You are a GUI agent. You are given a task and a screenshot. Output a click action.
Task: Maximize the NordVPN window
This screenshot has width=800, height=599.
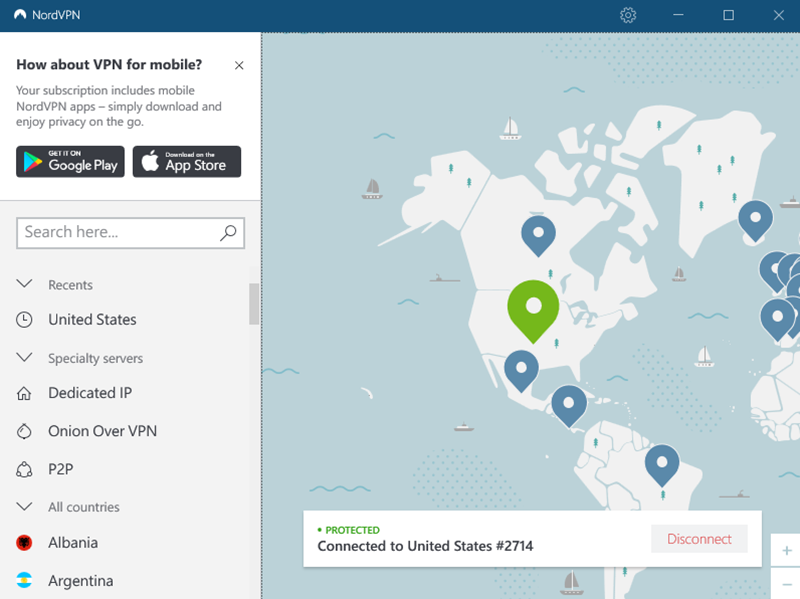pos(729,15)
